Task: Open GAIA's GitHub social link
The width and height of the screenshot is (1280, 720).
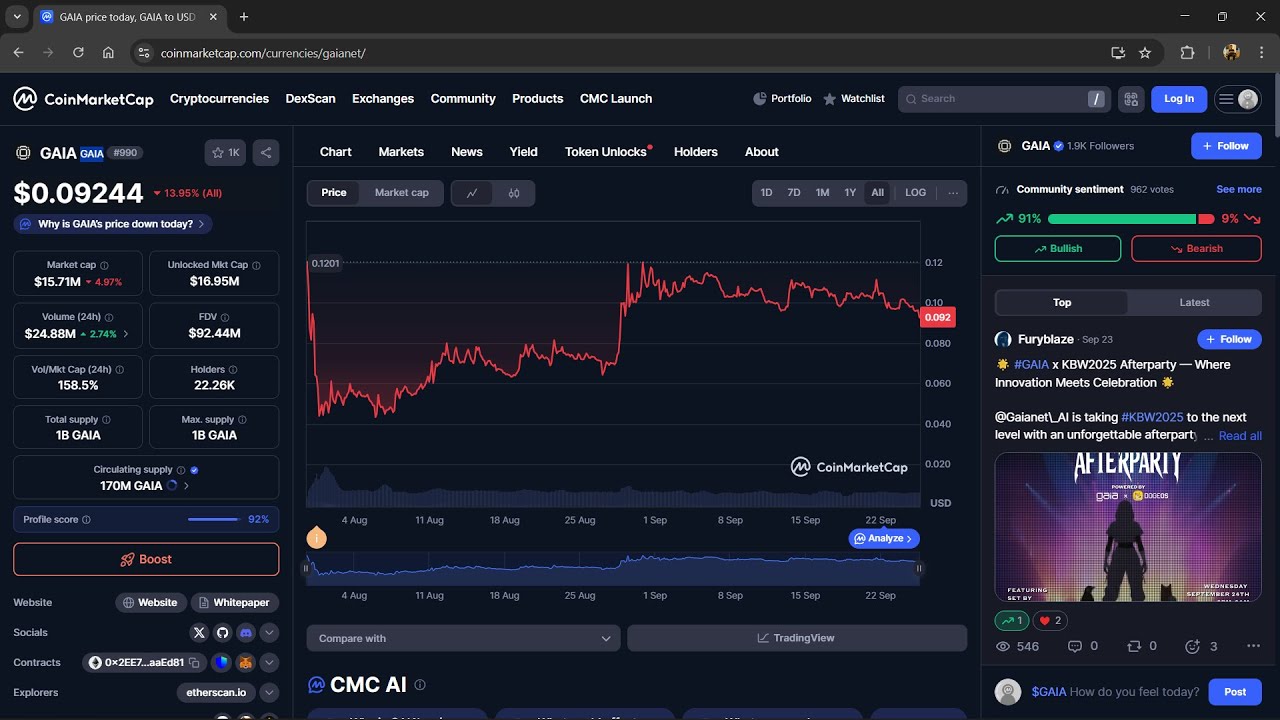Action: pos(222,633)
